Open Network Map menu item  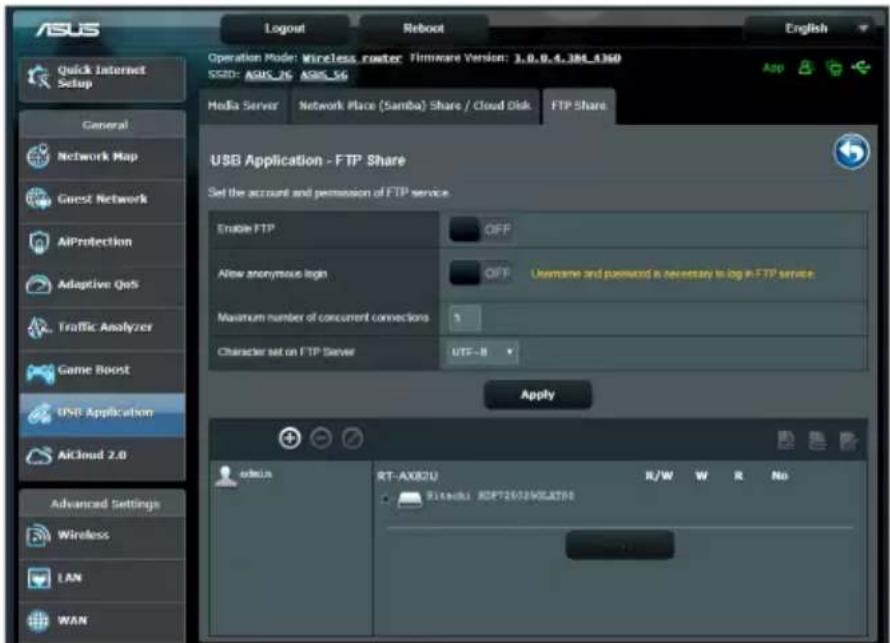pyautogui.click(x=102, y=157)
